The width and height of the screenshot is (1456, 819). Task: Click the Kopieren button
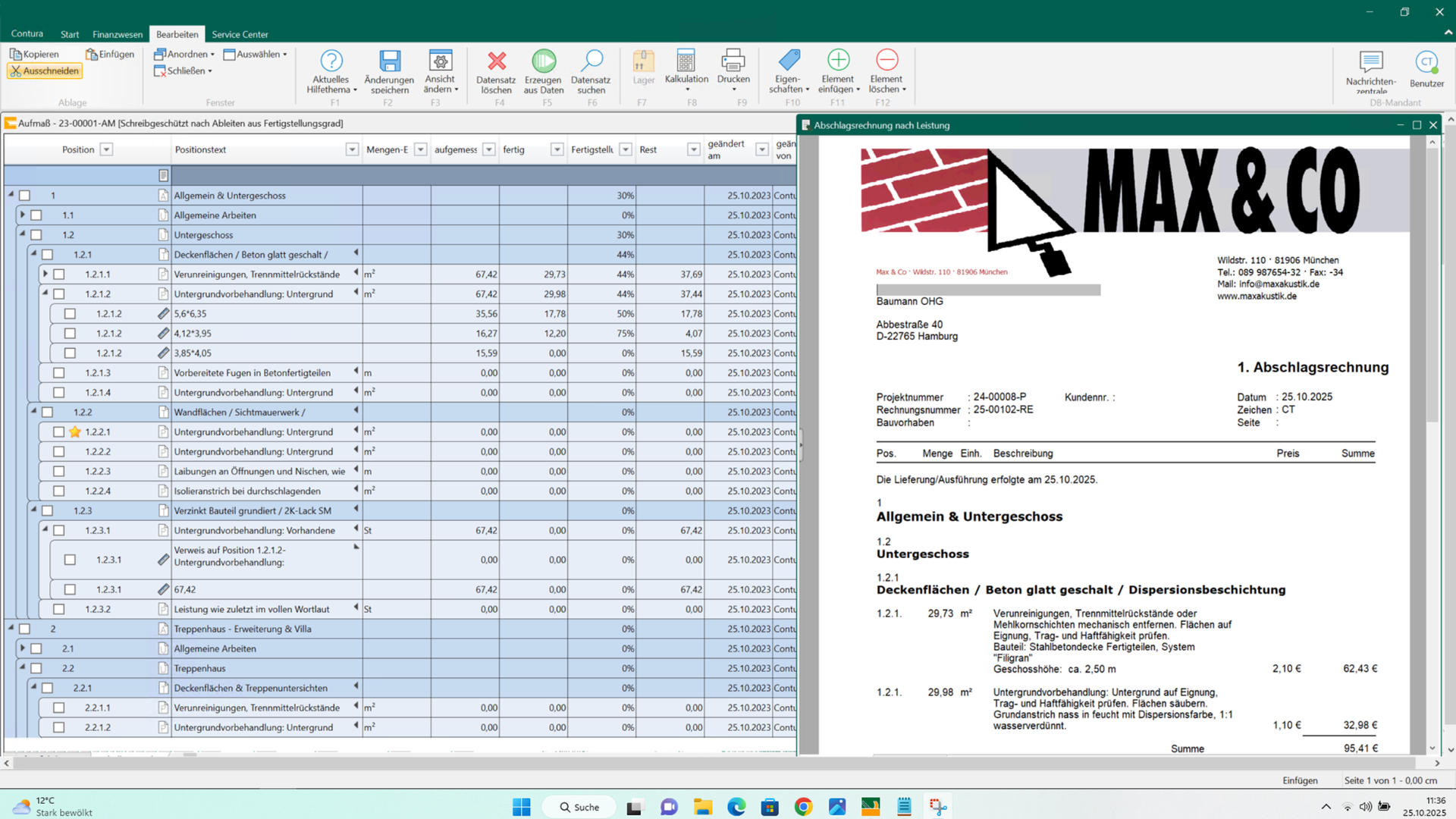tap(34, 54)
